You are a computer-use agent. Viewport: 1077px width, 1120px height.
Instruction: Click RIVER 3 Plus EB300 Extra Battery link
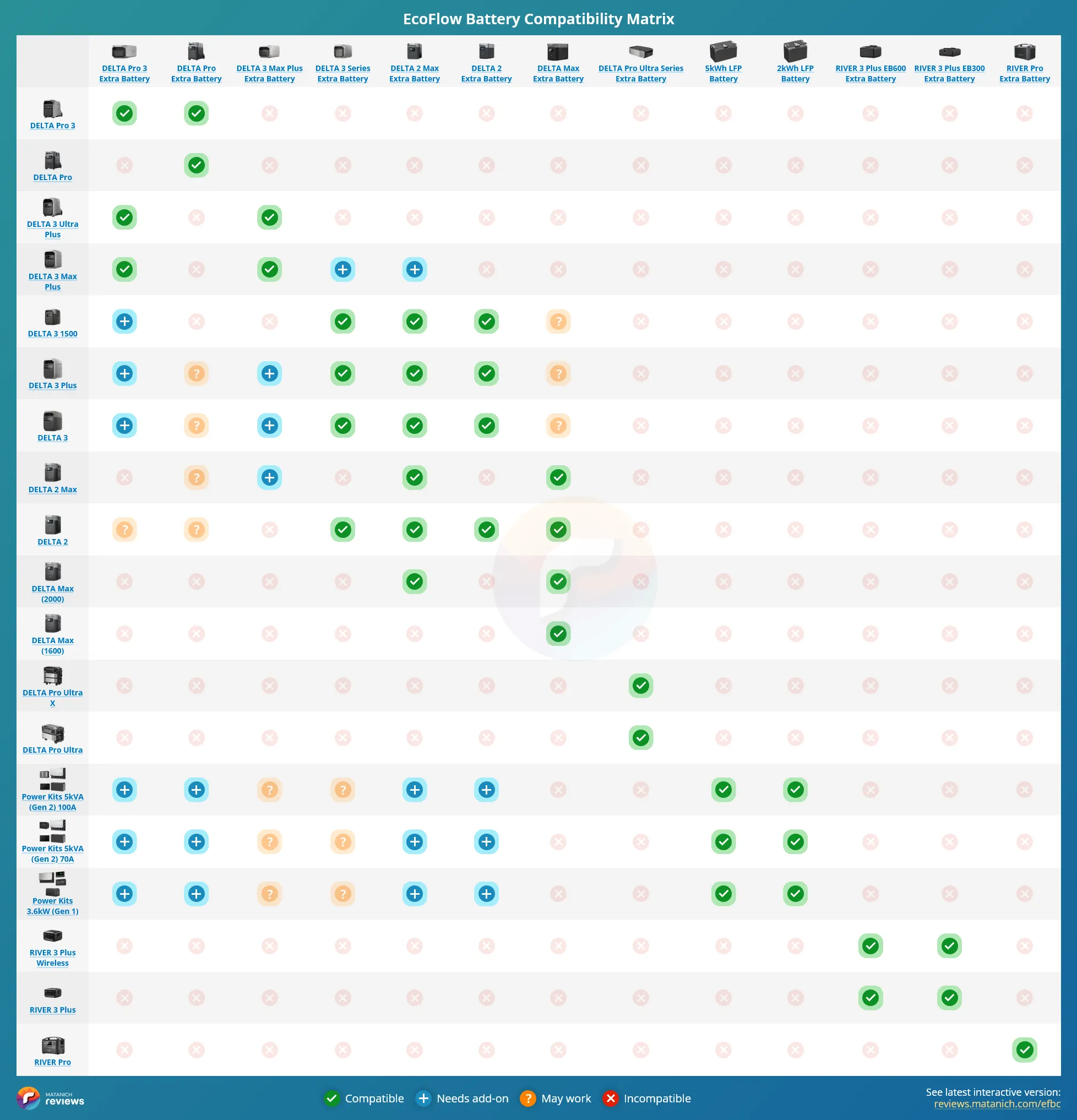click(950, 73)
